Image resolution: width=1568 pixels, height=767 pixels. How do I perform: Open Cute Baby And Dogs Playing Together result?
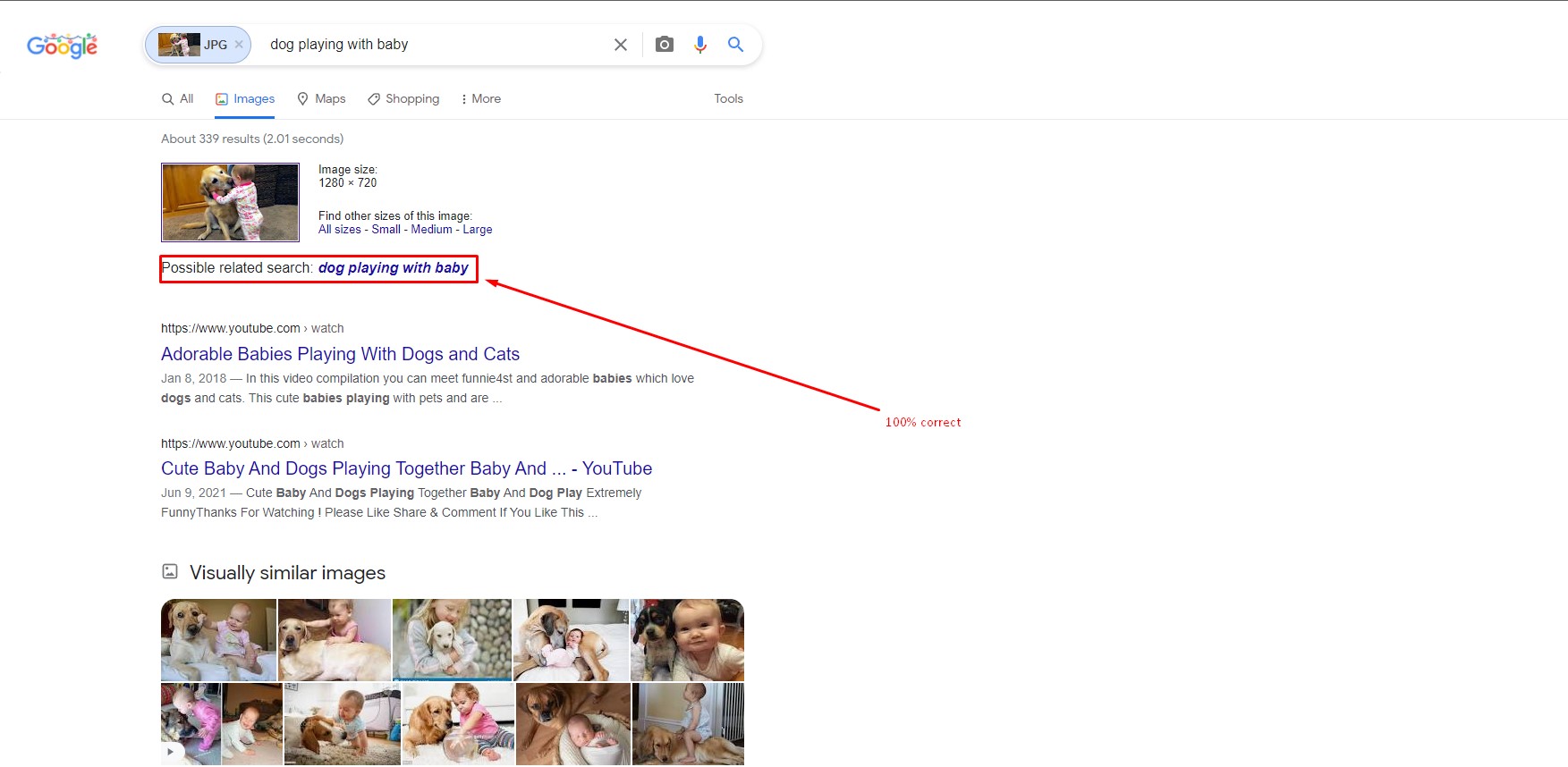point(406,468)
